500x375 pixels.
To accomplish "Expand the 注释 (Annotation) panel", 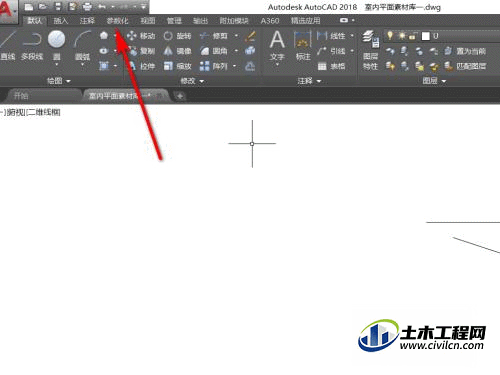I will 309,81.
